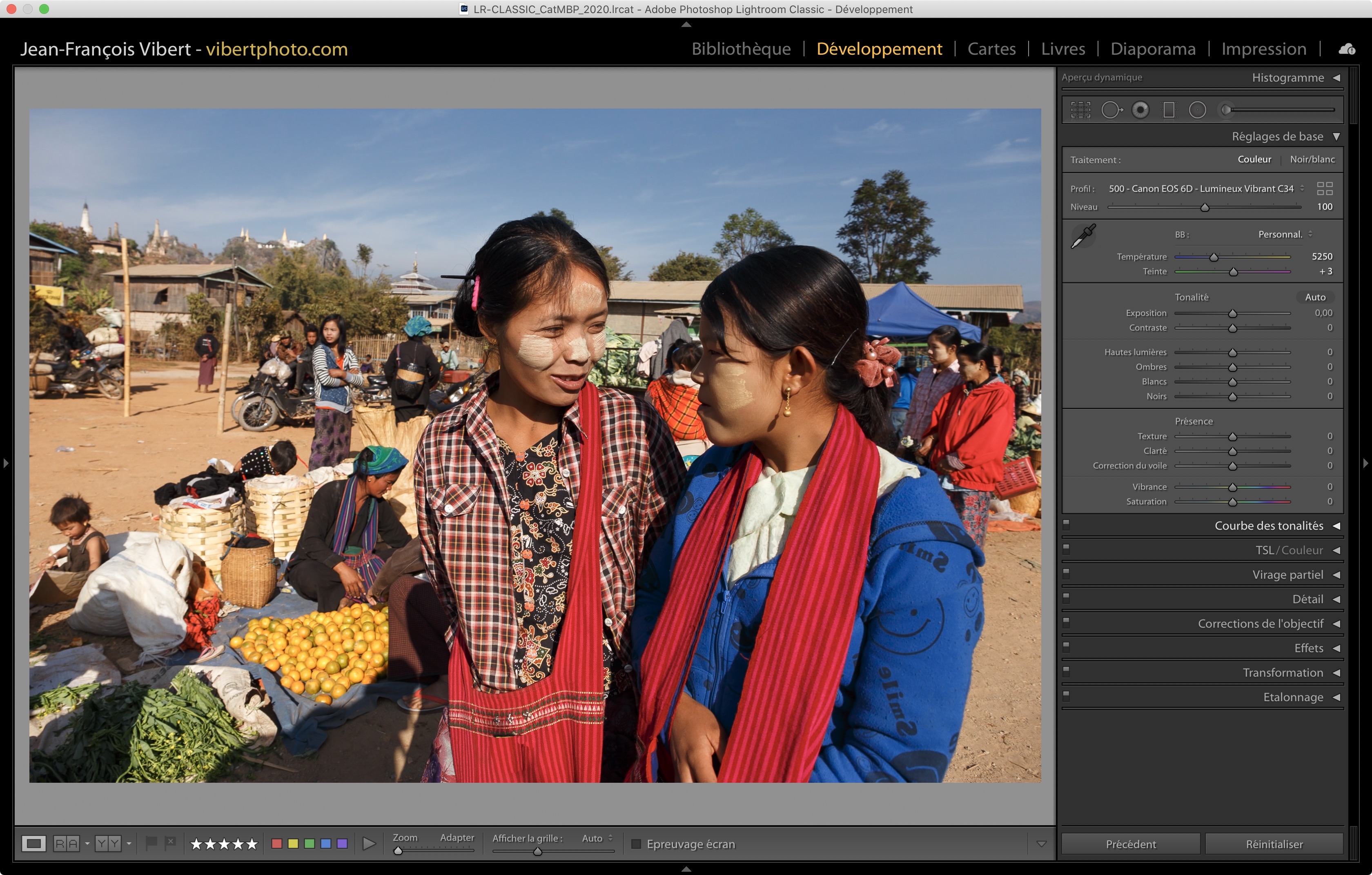The height and width of the screenshot is (875, 1372).
Task: Apply the red color label swatch
Action: point(277,844)
